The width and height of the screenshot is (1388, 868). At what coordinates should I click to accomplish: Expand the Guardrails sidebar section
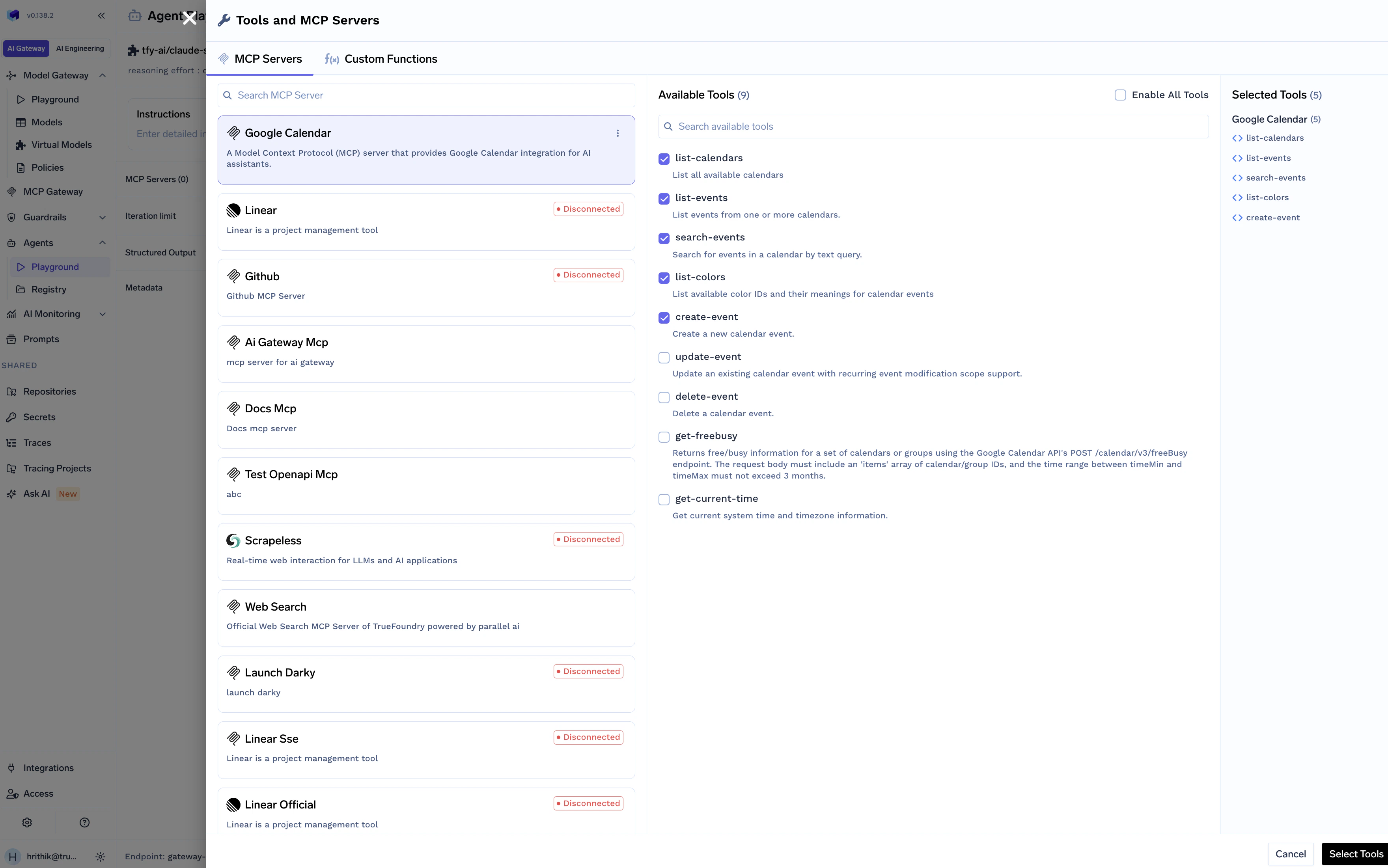coord(102,218)
